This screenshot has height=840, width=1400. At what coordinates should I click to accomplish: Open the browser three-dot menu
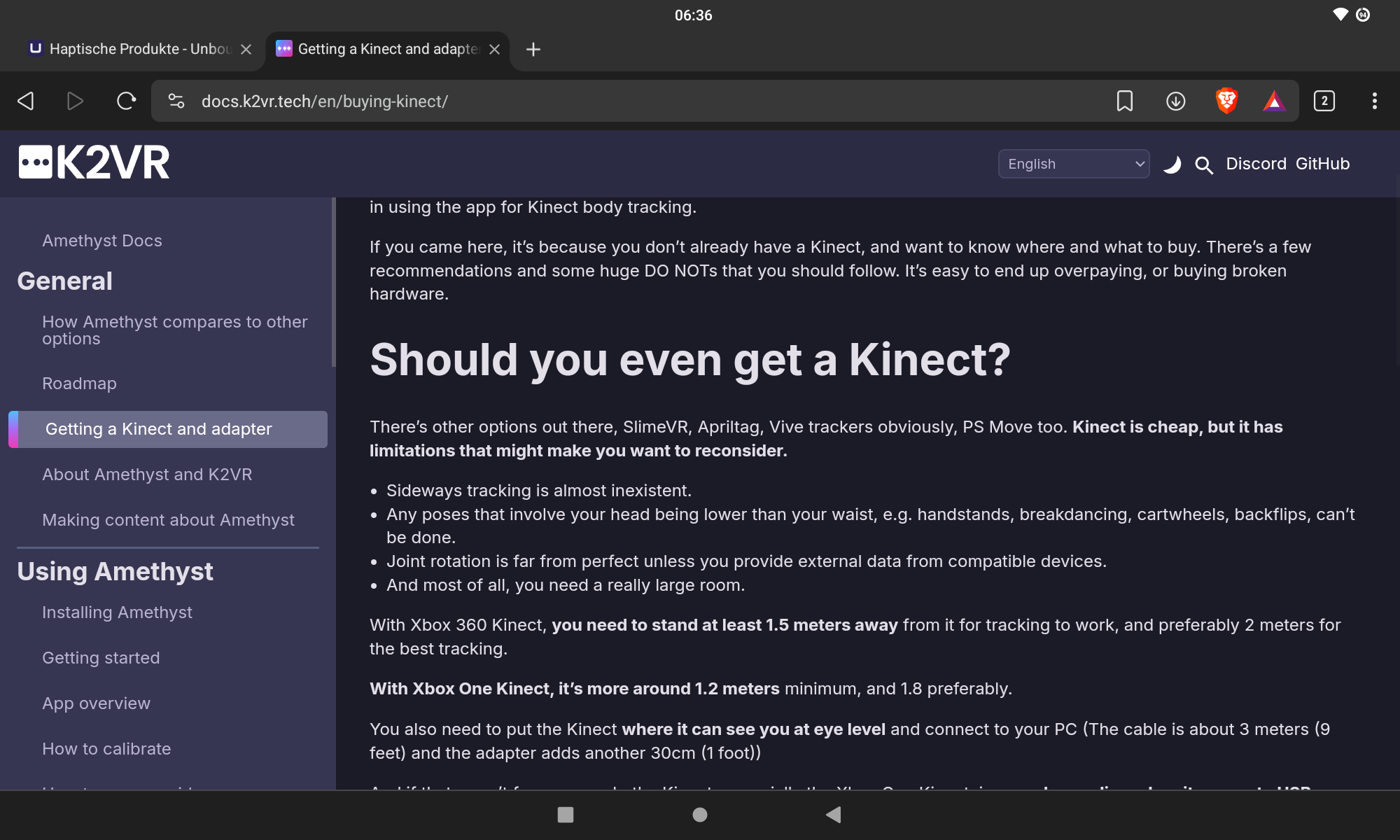click(x=1374, y=101)
